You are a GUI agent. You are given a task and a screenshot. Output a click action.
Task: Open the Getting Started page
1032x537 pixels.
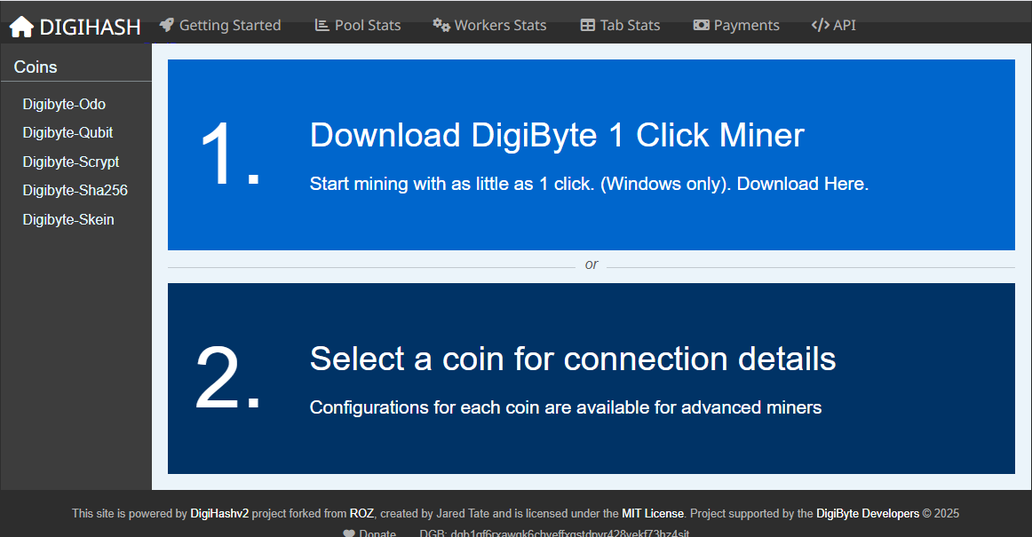click(x=220, y=25)
